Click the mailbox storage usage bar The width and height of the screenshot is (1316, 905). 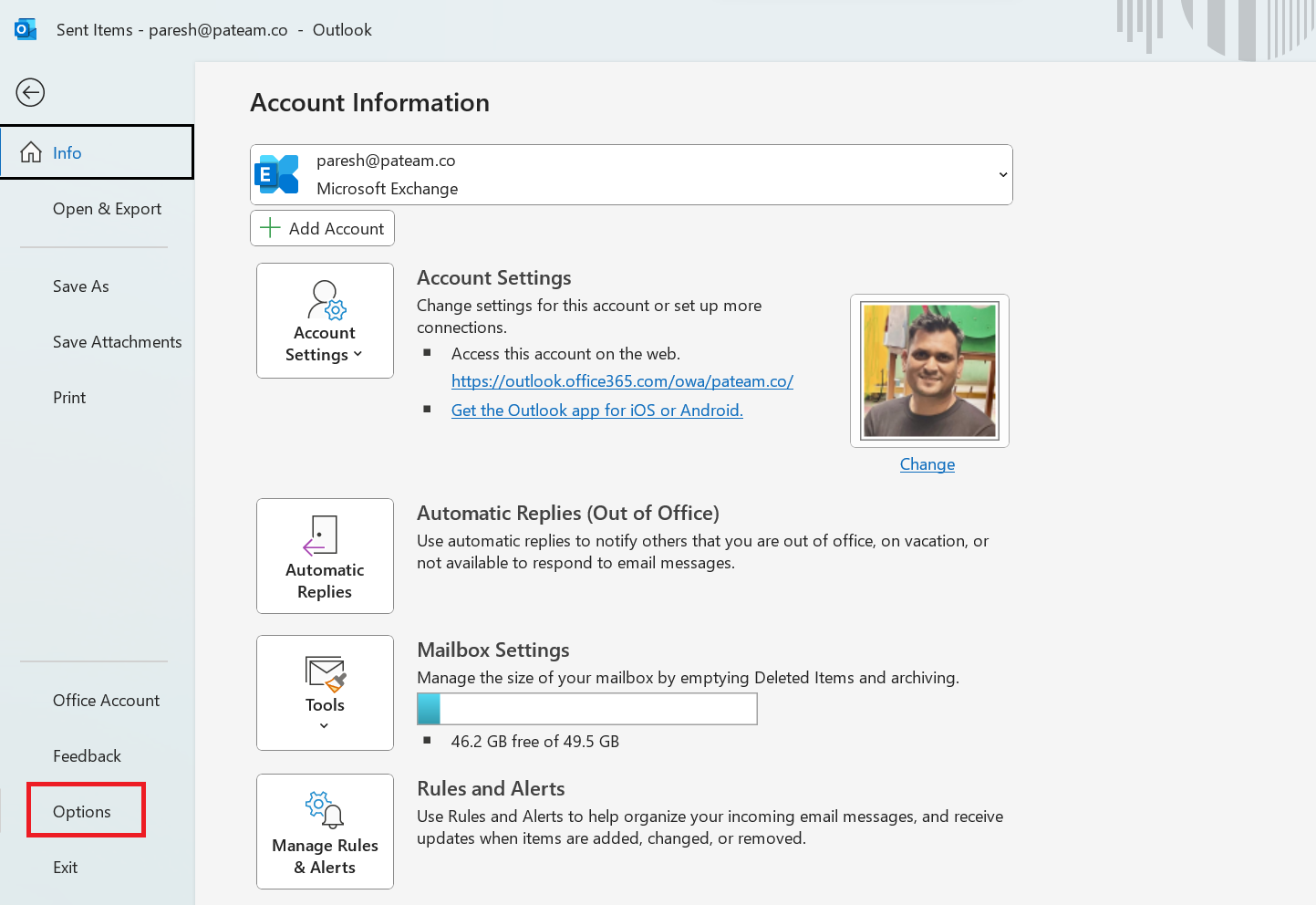click(x=586, y=709)
